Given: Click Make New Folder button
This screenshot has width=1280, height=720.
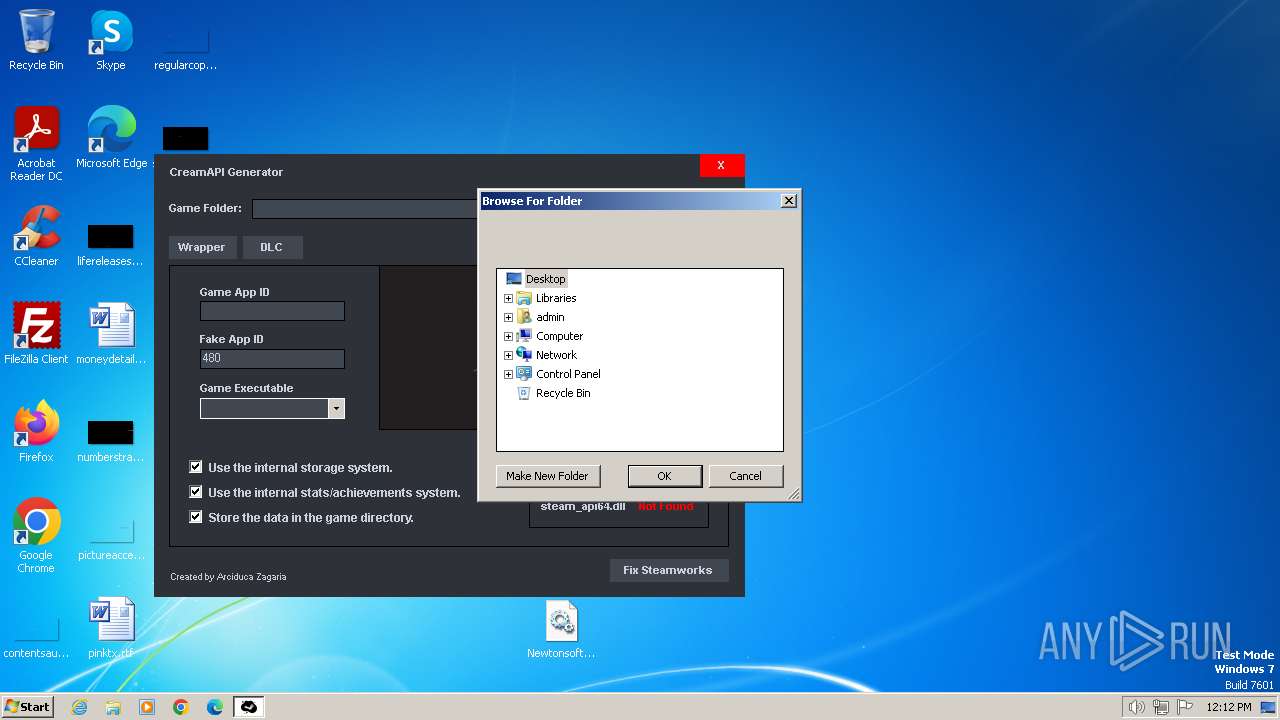Looking at the screenshot, I should pyautogui.click(x=547, y=476).
